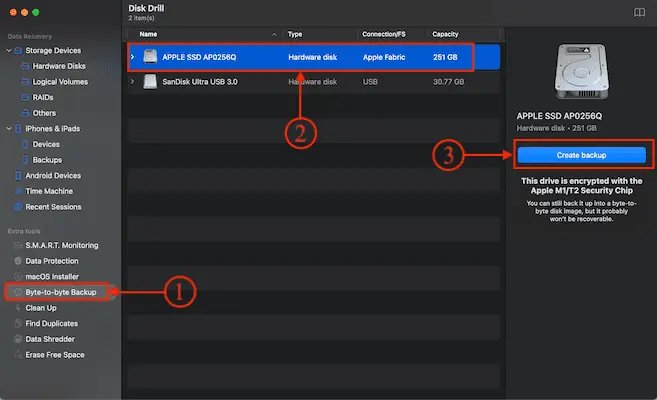
Task: Open Find Duplicates from Extra tools
Action: (x=52, y=323)
